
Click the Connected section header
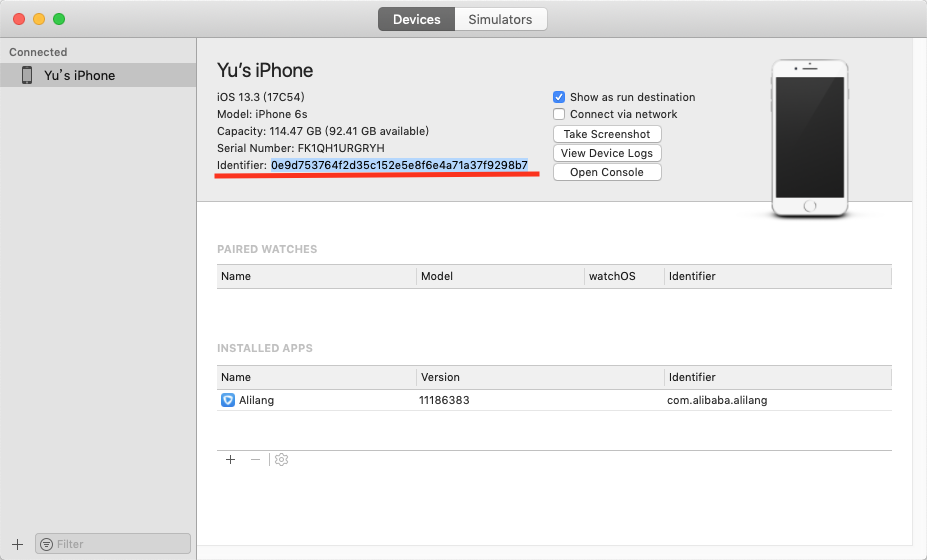coord(38,52)
